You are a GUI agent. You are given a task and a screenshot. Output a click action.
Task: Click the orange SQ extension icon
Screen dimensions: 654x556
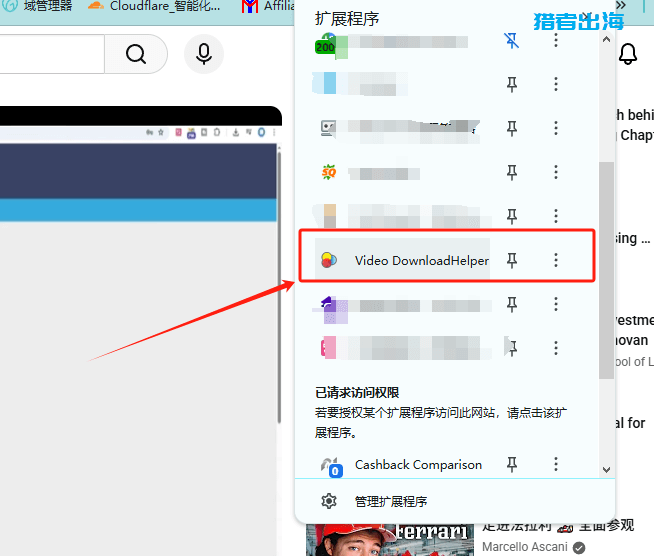pyautogui.click(x=329, y=172)
